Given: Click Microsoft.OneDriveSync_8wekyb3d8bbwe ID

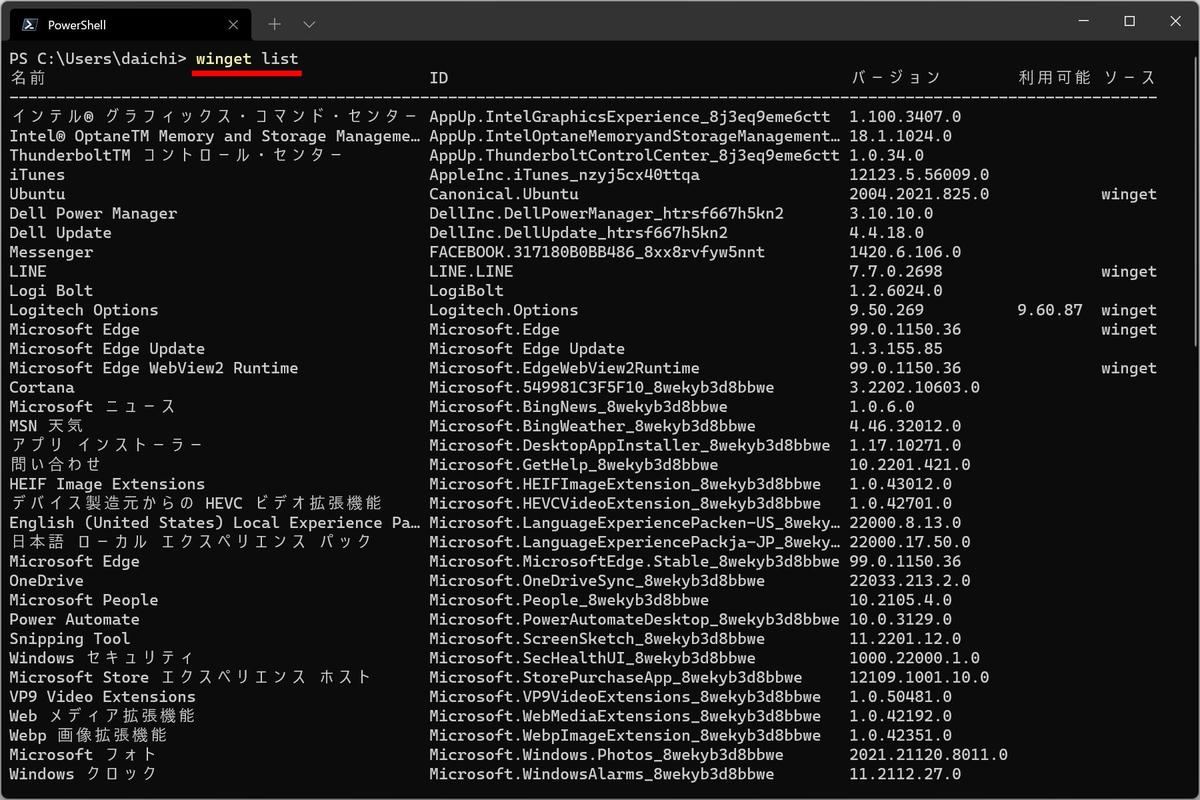Looking at the screenshot, I should [597, 581].
